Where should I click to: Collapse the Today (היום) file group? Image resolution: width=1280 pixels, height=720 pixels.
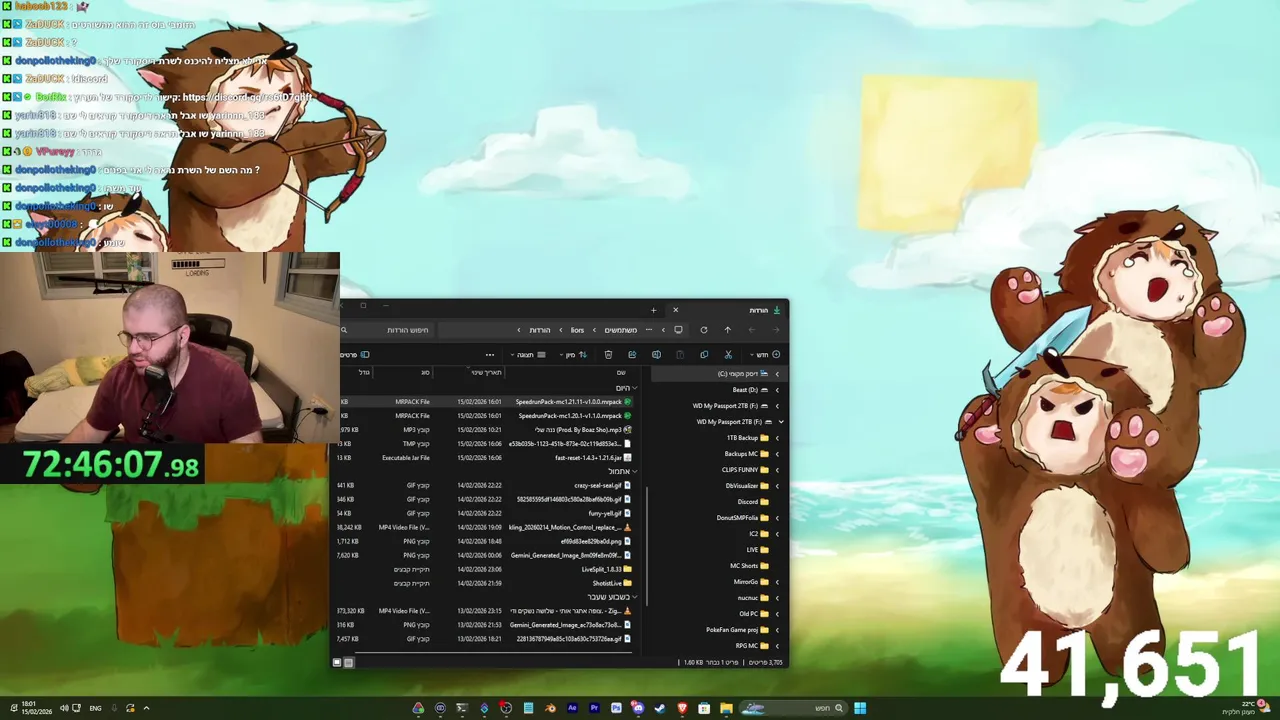[634, 388]
